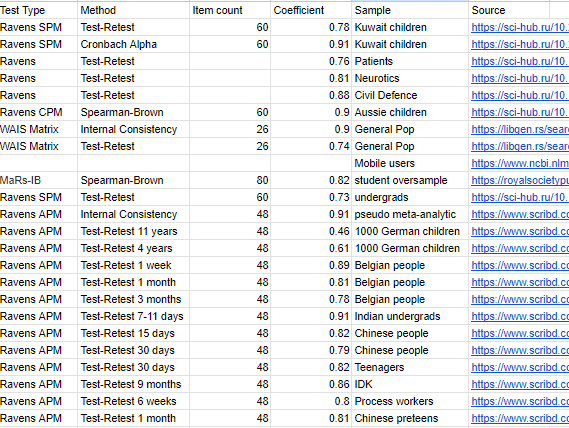Select the coefficient 0.89 cell
569x428 pixels.
pyautogui.click(x=311, y=265)
